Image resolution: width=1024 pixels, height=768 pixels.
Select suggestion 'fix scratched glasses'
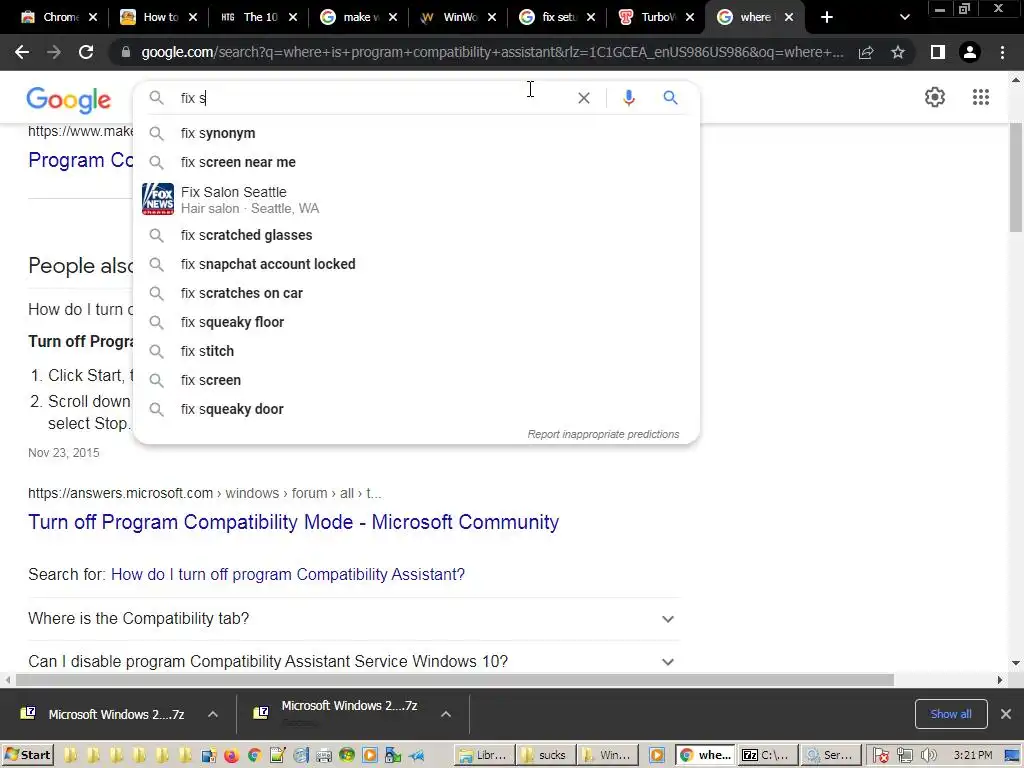417,235
